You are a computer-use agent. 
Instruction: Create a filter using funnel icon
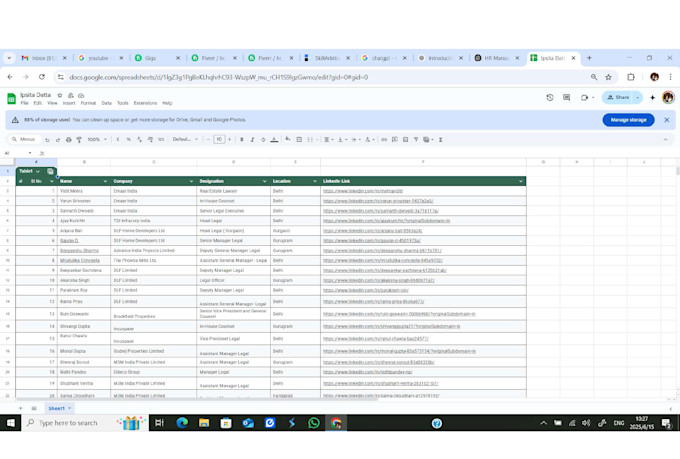[416, 140]
